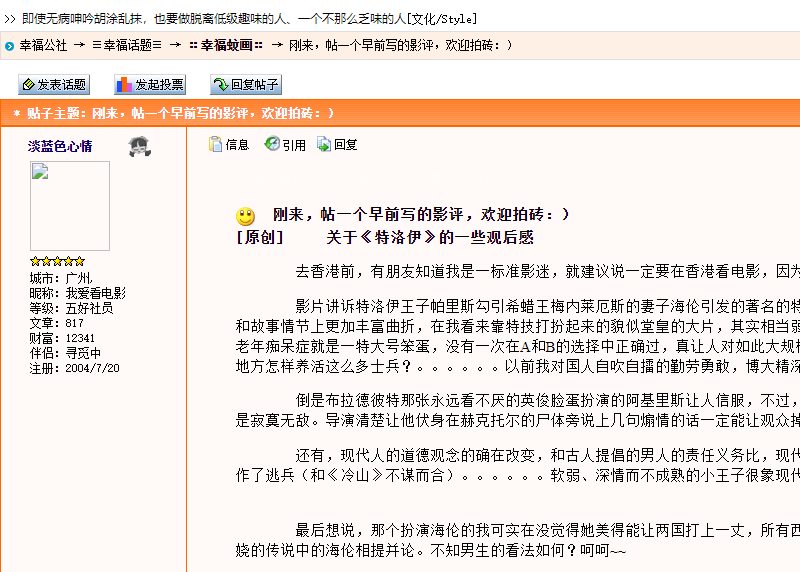Click paragraph starting 影片讲诉特洛伊王子
This screenshot has width=800, height=572.
[518, 336]
